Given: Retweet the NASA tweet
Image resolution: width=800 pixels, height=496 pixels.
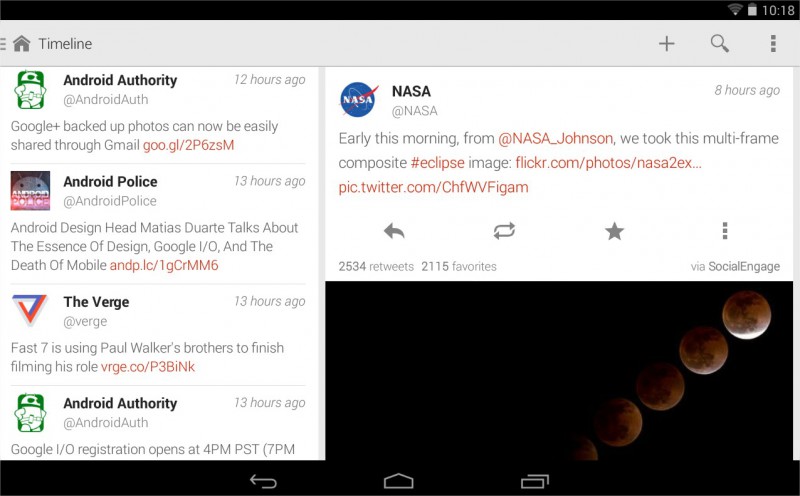Looking at the screenshot, I should point(504,231).
